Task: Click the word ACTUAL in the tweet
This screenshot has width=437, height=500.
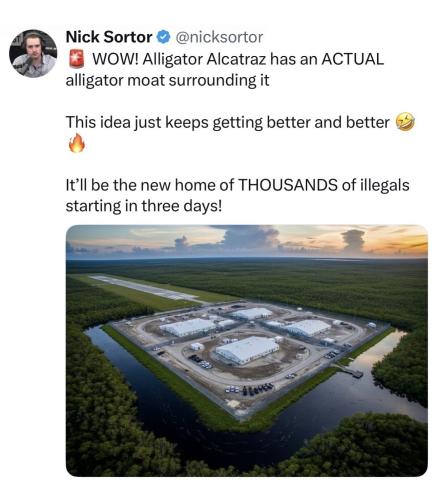Action: point(352,59)
